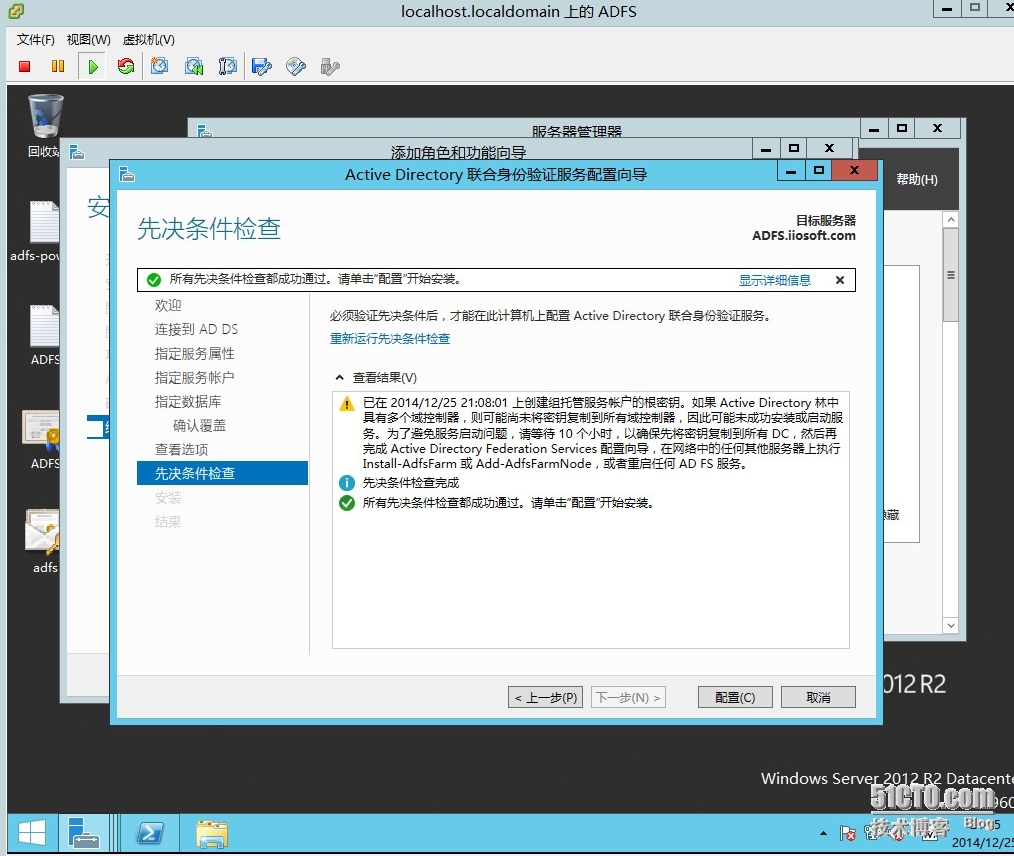Click the restart VM icon
The image size is (1014, 856).
click(x=126, y=67)
